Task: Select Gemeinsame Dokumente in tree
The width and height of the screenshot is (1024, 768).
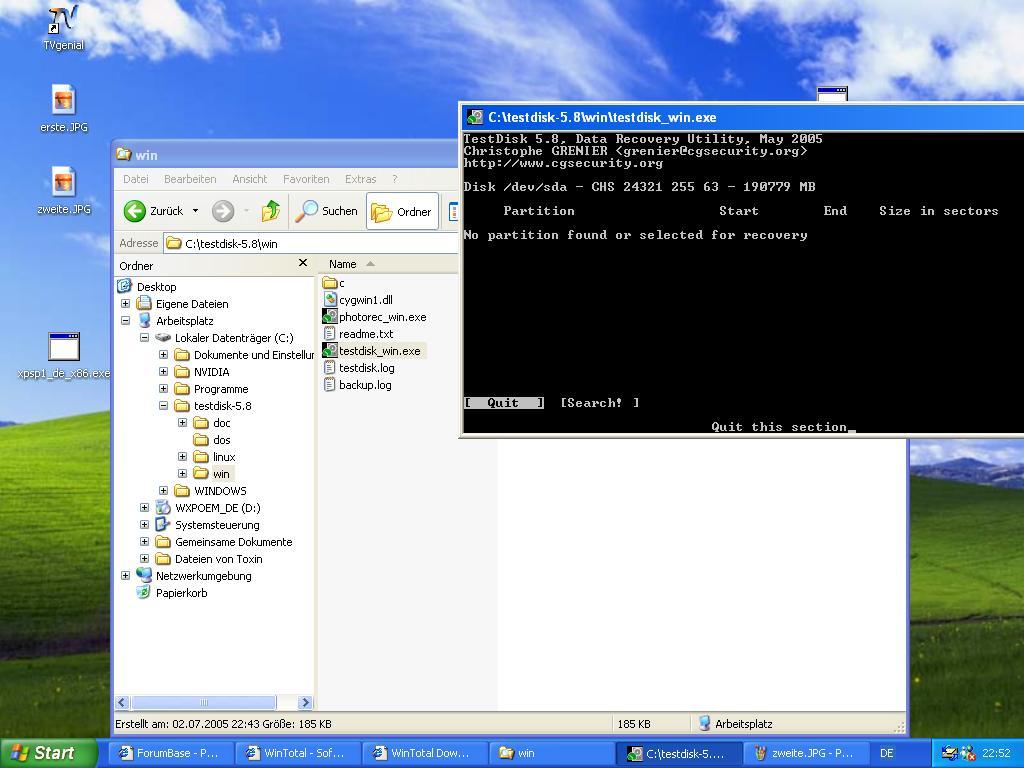Action: (224, 541)
